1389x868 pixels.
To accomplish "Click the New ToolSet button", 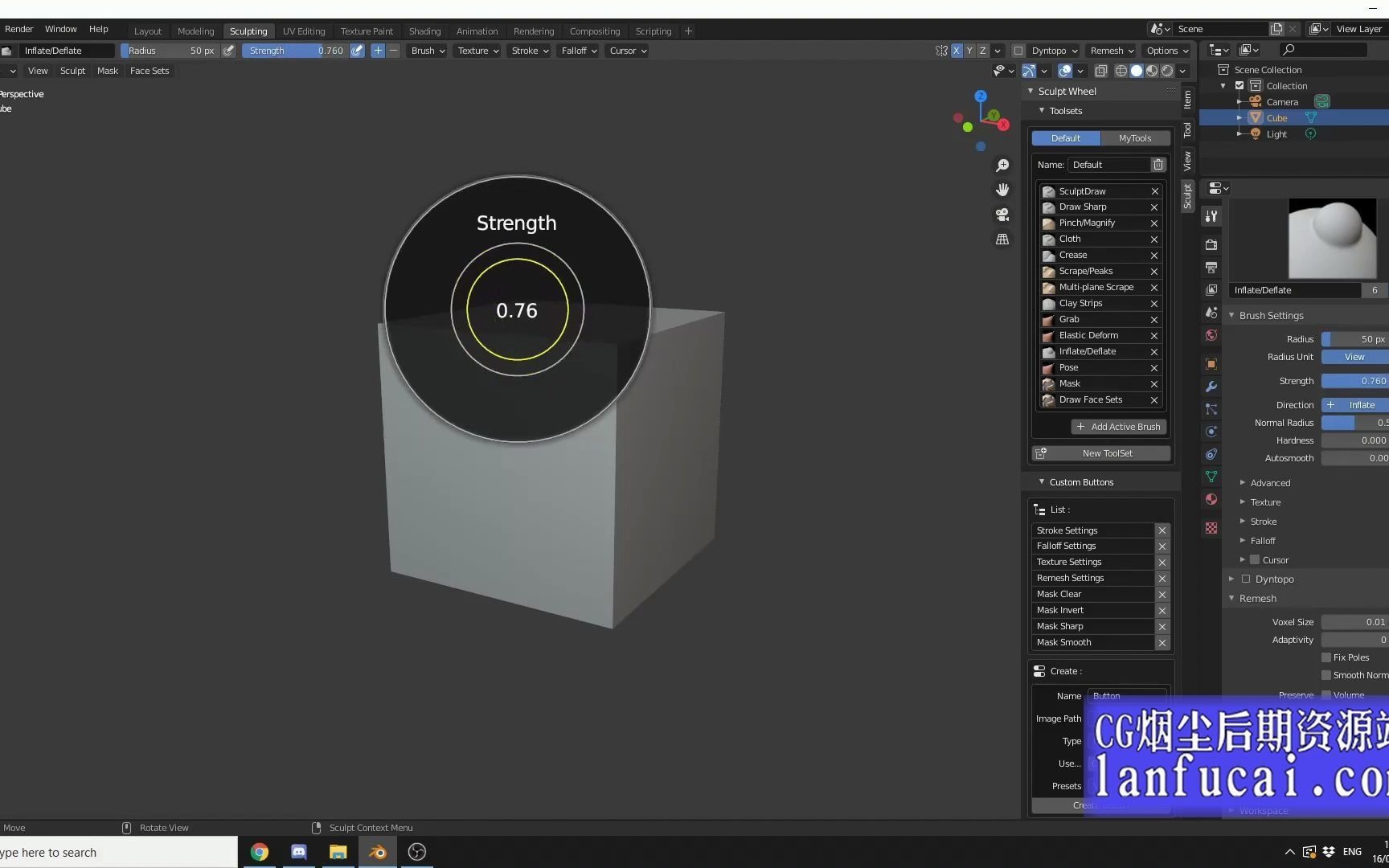I will coord(1100,452).
